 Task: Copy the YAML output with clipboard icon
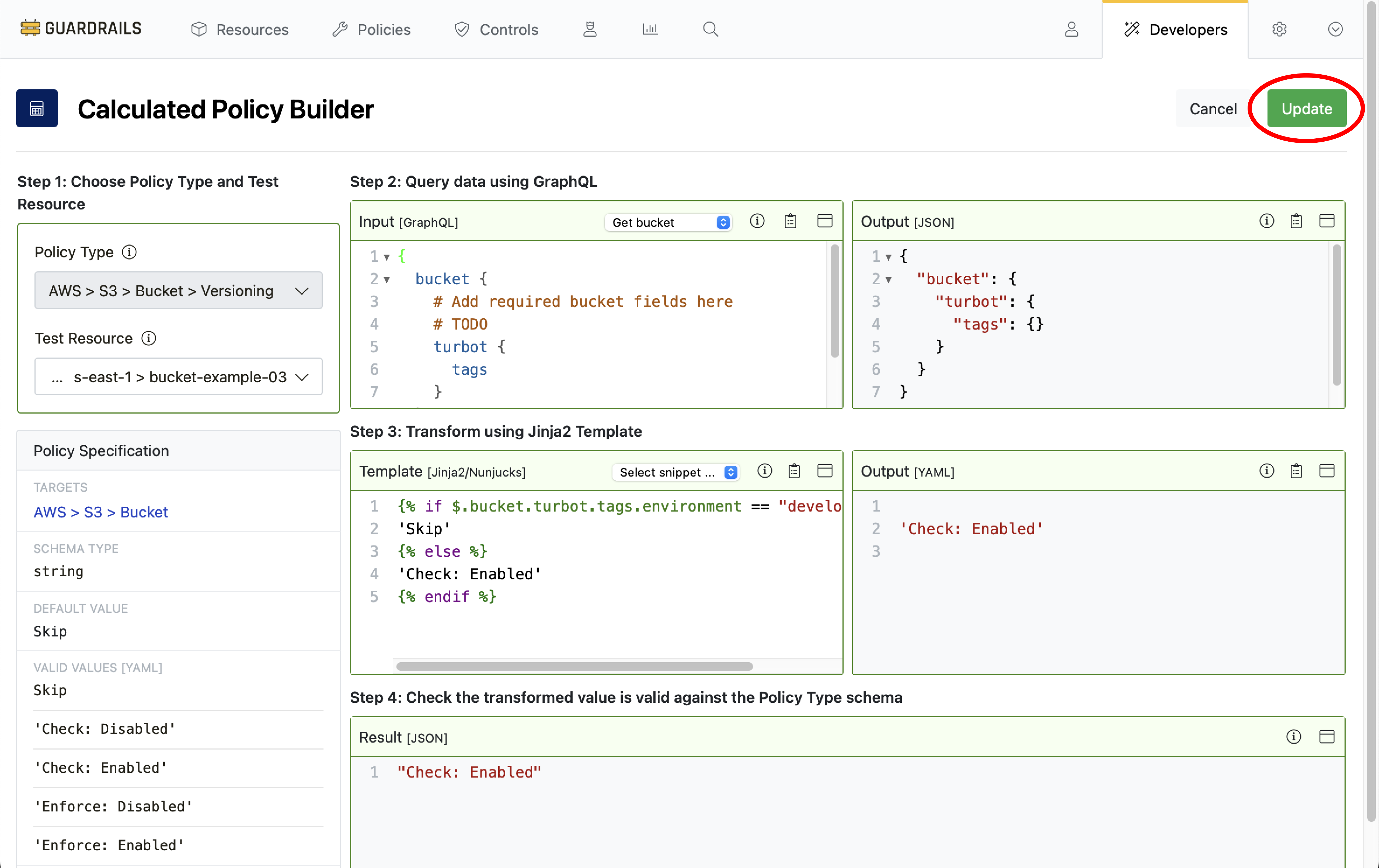pyautogui.click(x=1296, y=471)
